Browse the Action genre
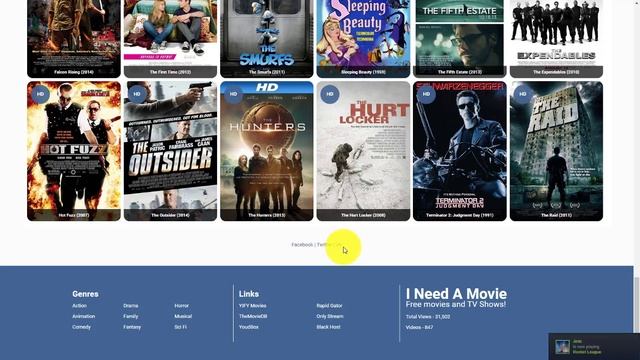This screenshot has height=360, width=640. coord(79,306)
